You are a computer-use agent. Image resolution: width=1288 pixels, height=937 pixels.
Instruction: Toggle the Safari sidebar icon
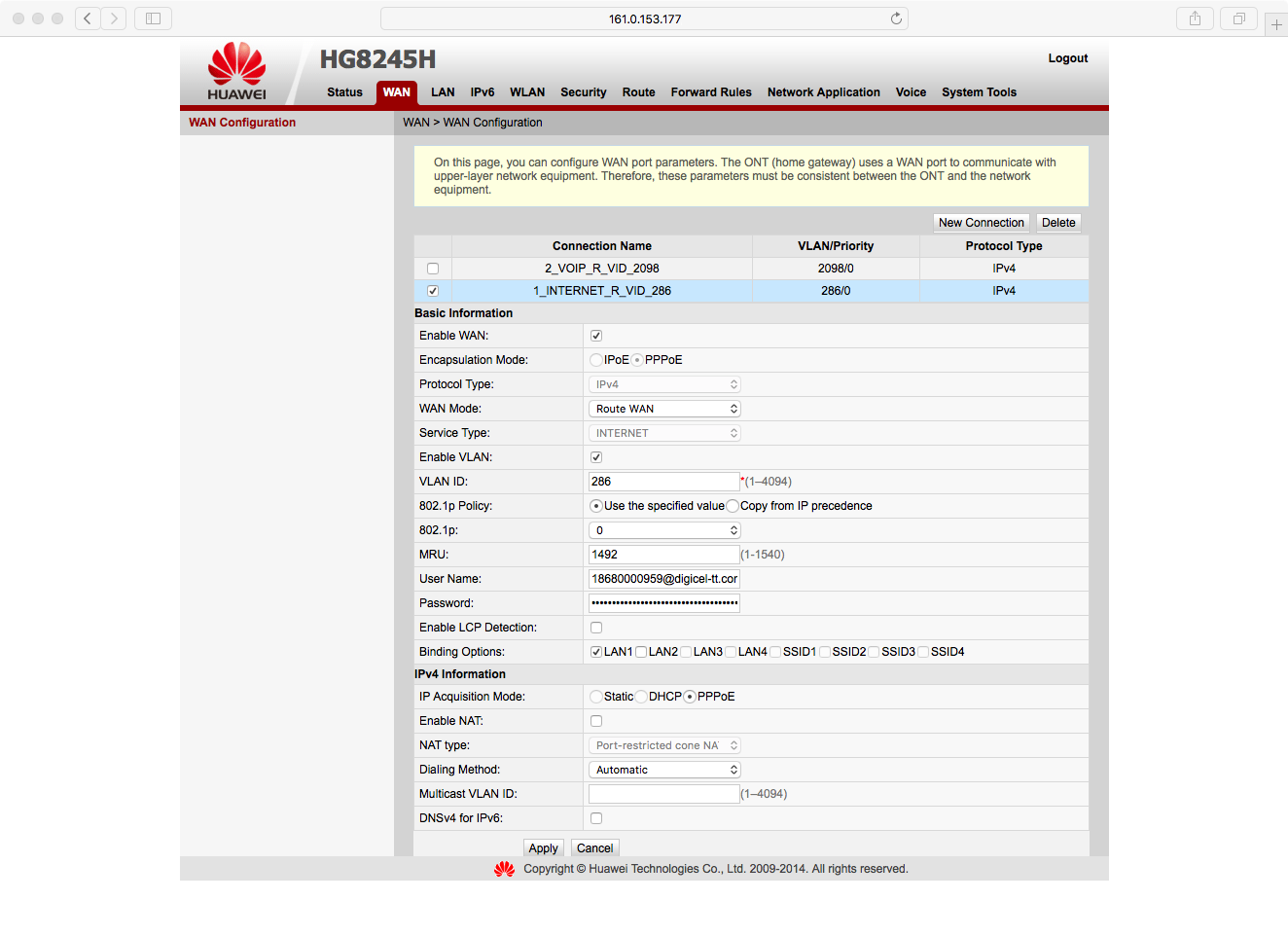[153, 18]
